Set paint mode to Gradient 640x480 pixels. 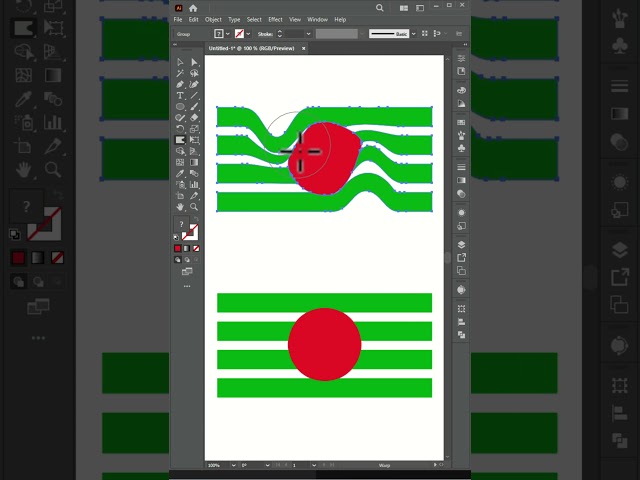coord(187,248)
